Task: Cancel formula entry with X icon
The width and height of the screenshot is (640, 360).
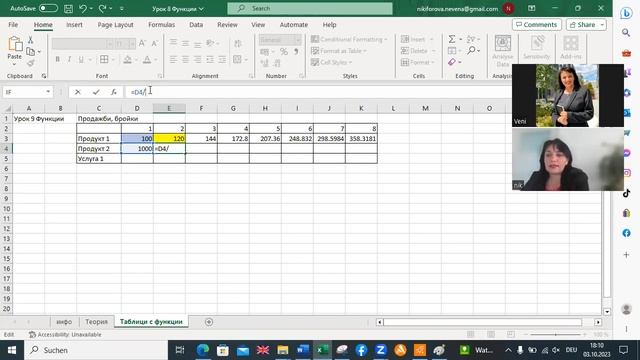Action: (78, 92)
